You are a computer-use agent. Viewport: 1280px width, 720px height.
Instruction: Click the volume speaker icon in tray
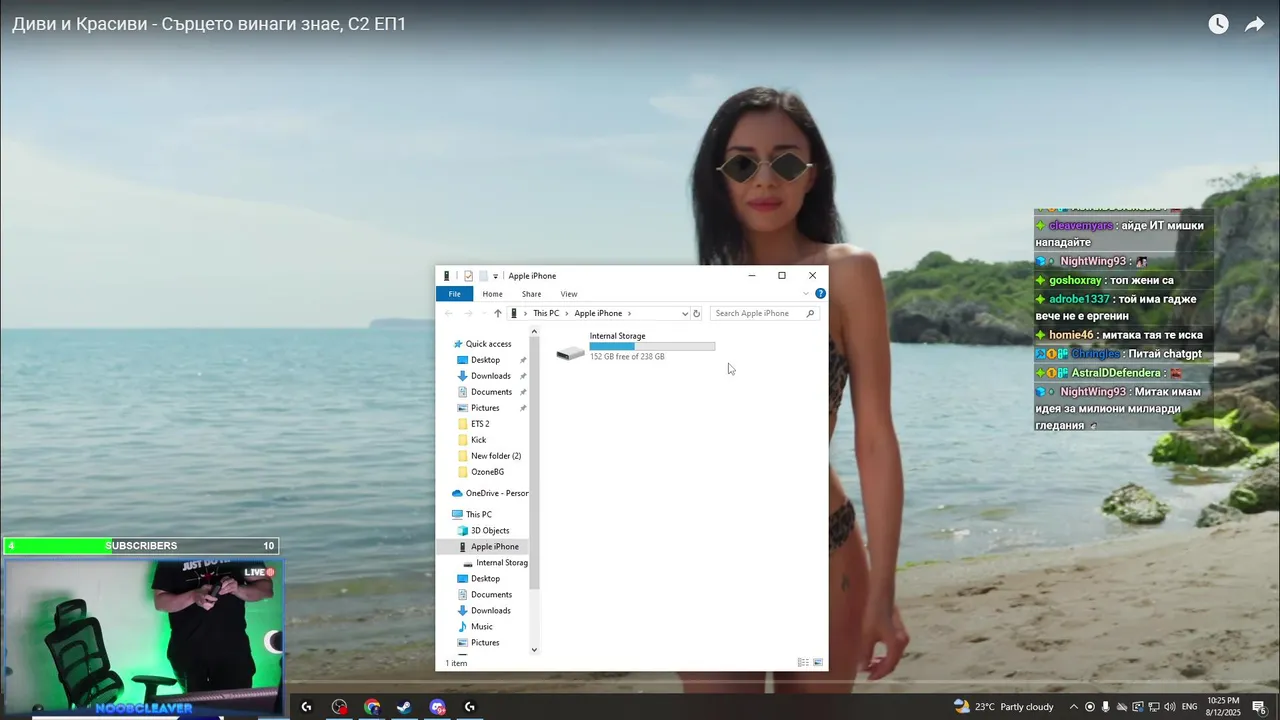click(1169, 707)
